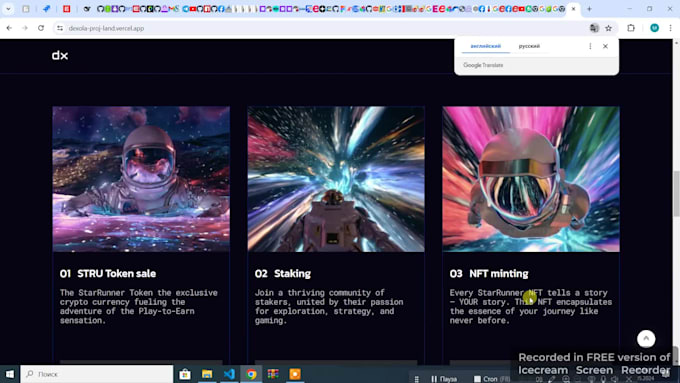The width and height of the screenshot is (680, 383).
Task: Open the Chrome profile avatar
Action: 654,28
